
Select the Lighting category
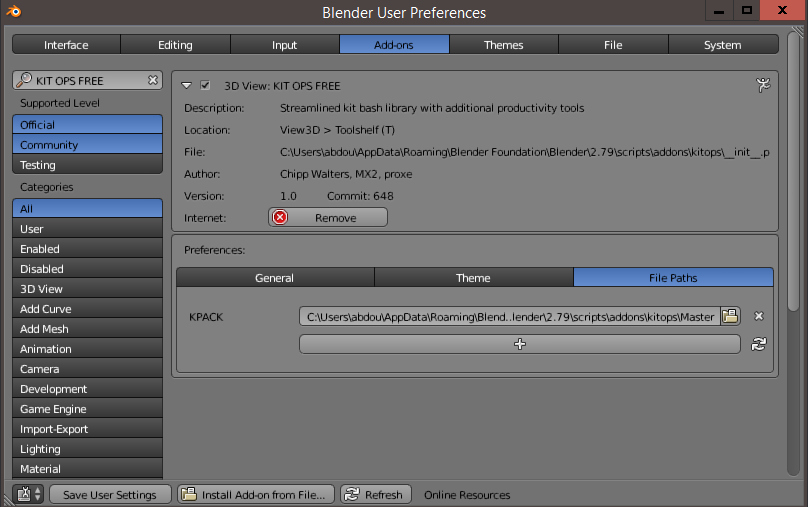[87, 449]
